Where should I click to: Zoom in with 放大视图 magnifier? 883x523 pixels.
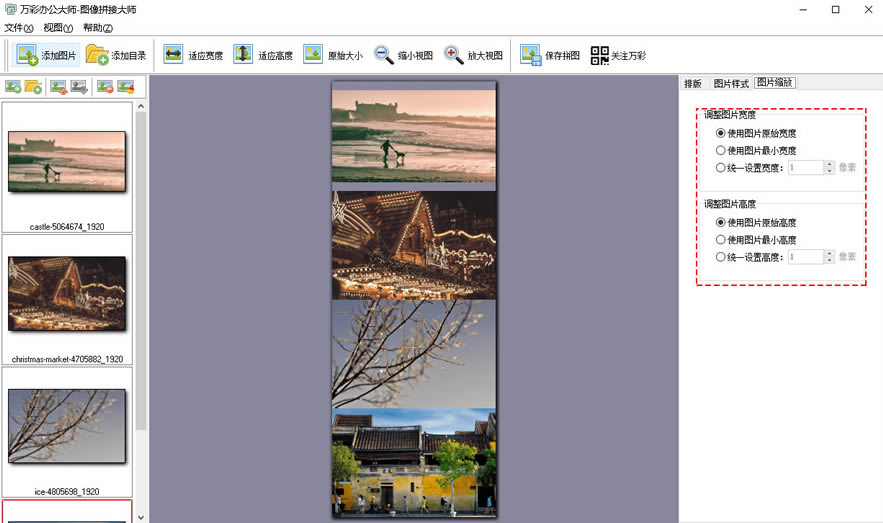pos(454,55)
